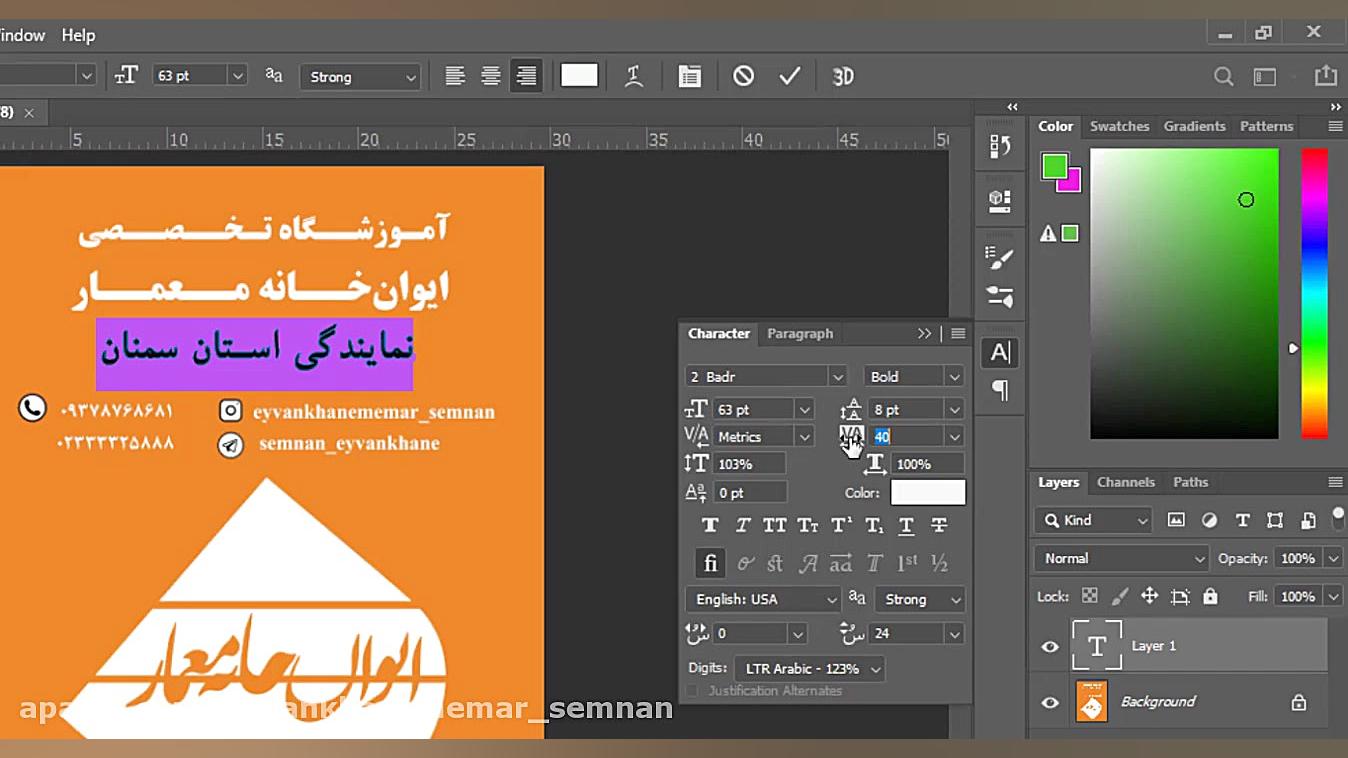Toggle Standard Ligatures option
The image size is (1348, 758).
tap(710, 562)
